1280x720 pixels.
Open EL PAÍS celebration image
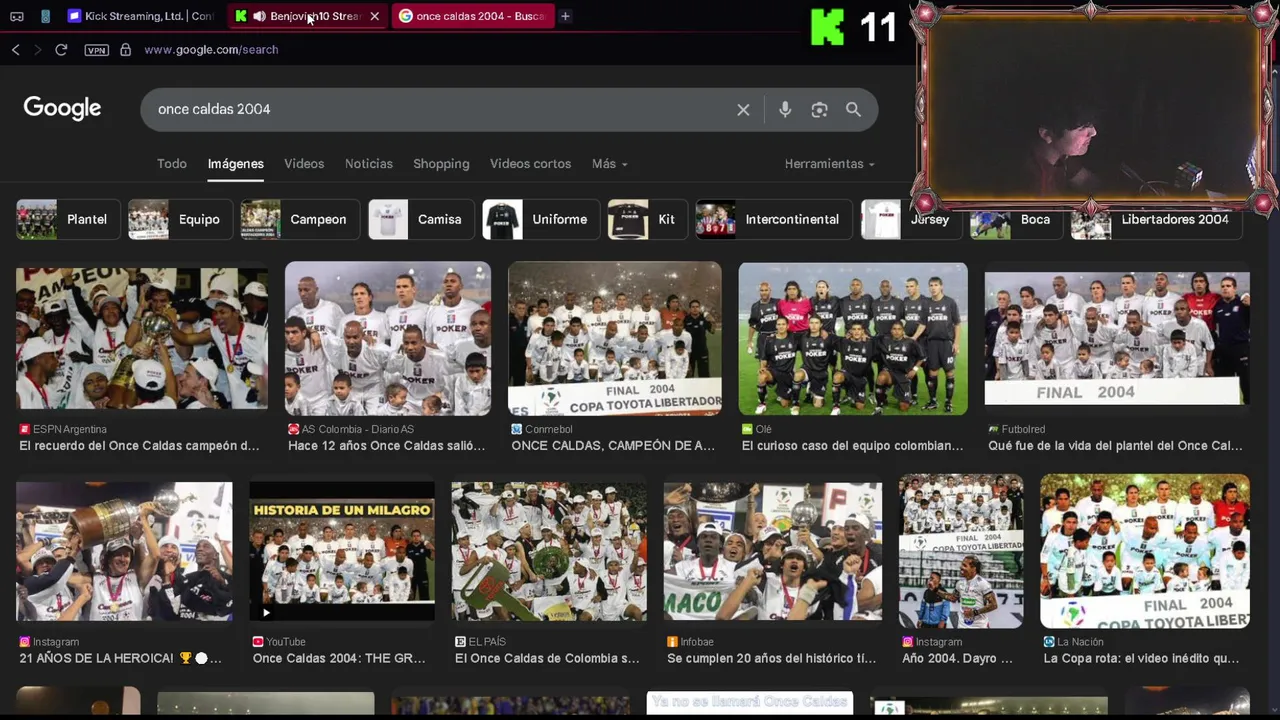pyautogui.click(x=549, y=551)
